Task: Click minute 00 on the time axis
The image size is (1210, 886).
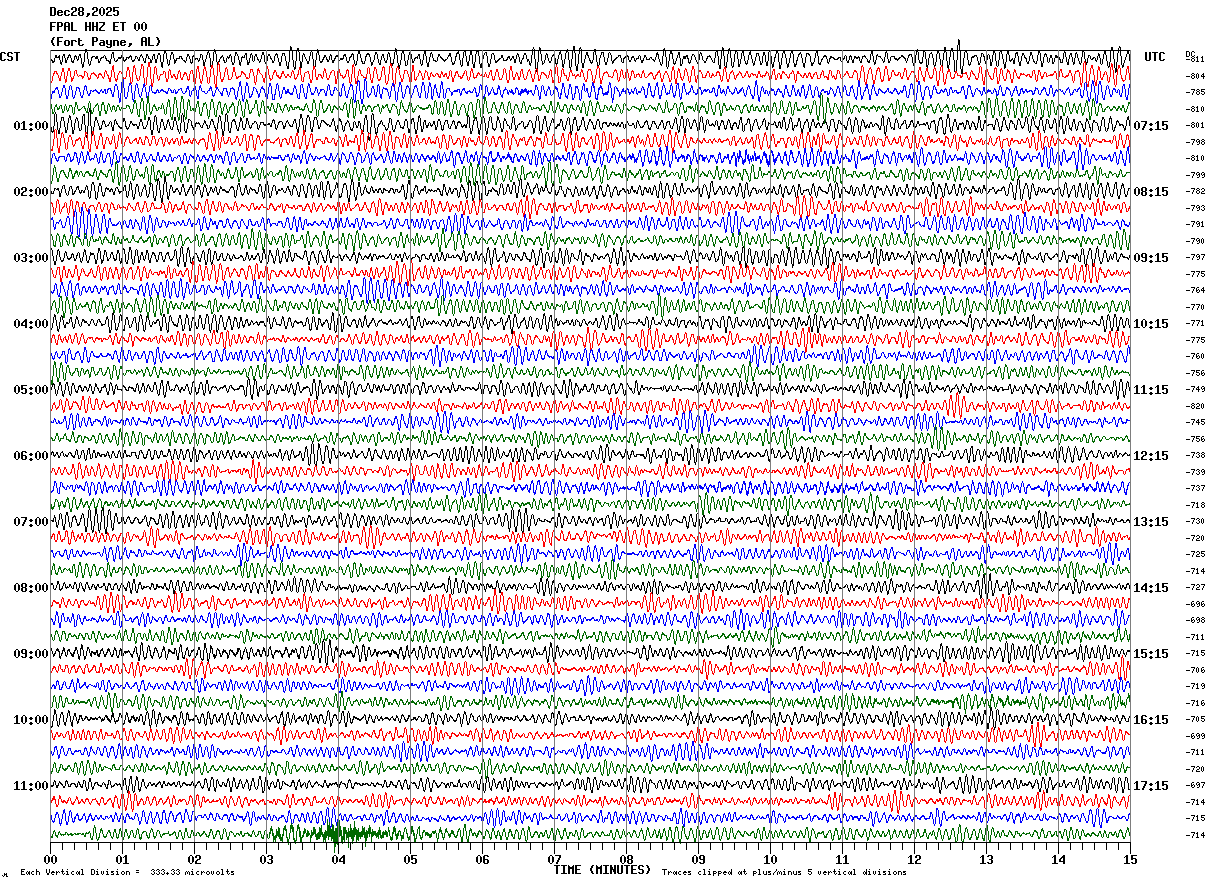Action: [x=50, y=859]
